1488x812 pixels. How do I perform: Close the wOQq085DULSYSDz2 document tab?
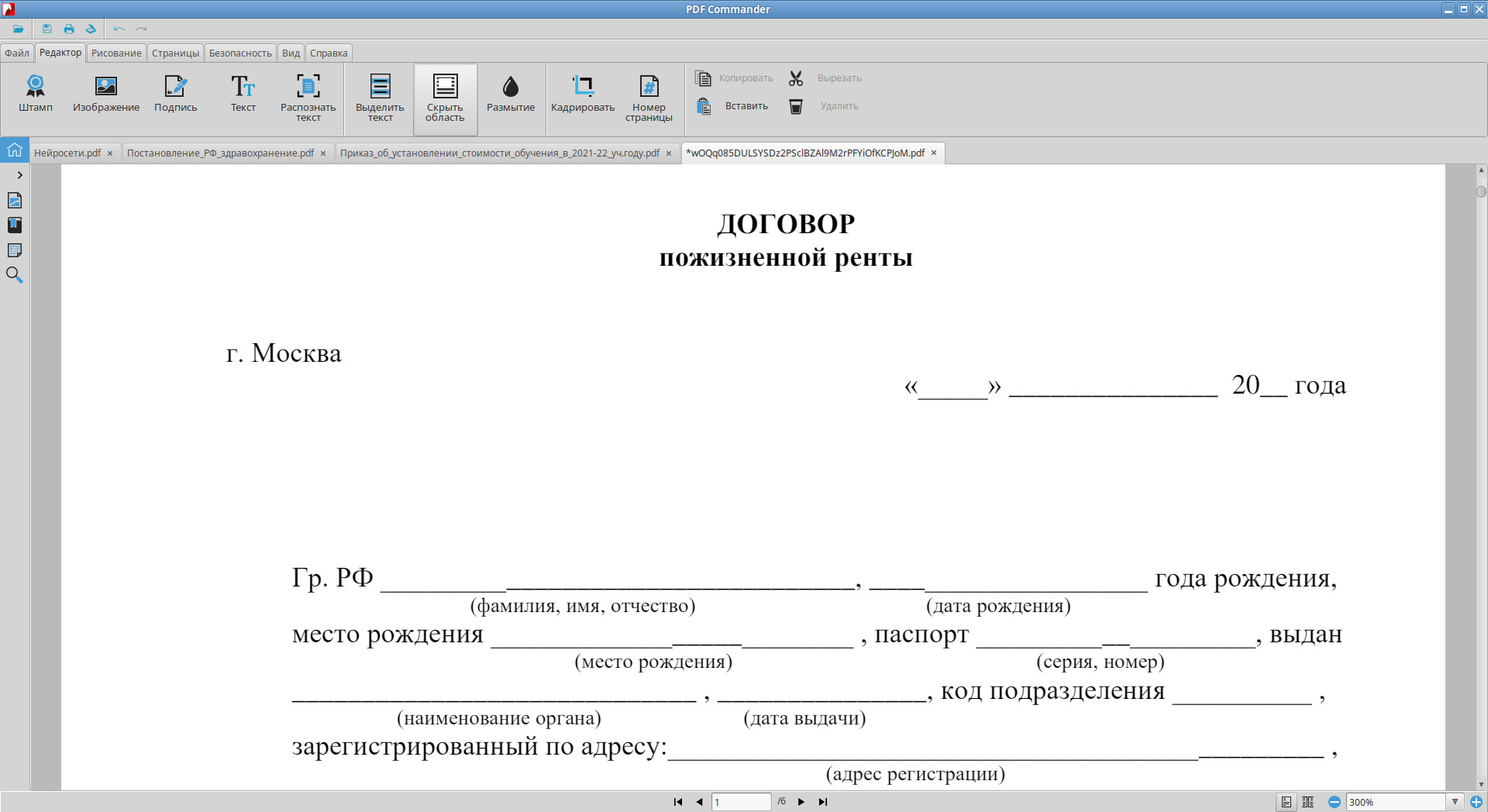point(934,153)
